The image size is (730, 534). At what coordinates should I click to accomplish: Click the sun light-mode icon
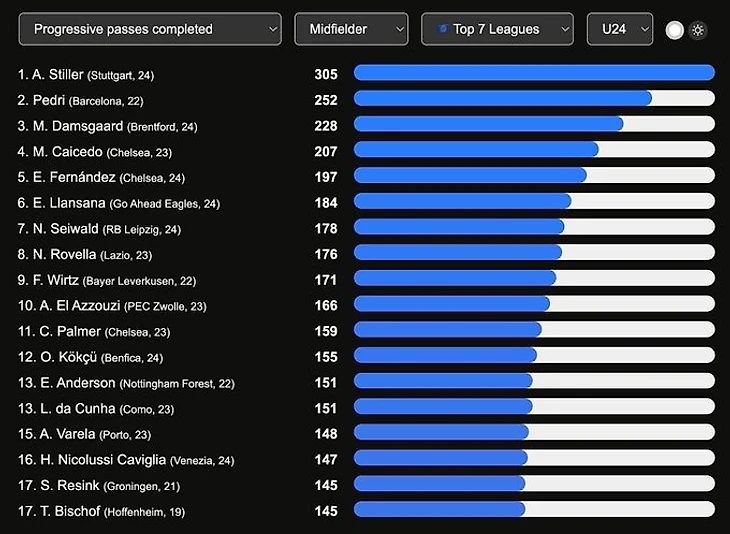pyautogui.click(x=697, y=30)
